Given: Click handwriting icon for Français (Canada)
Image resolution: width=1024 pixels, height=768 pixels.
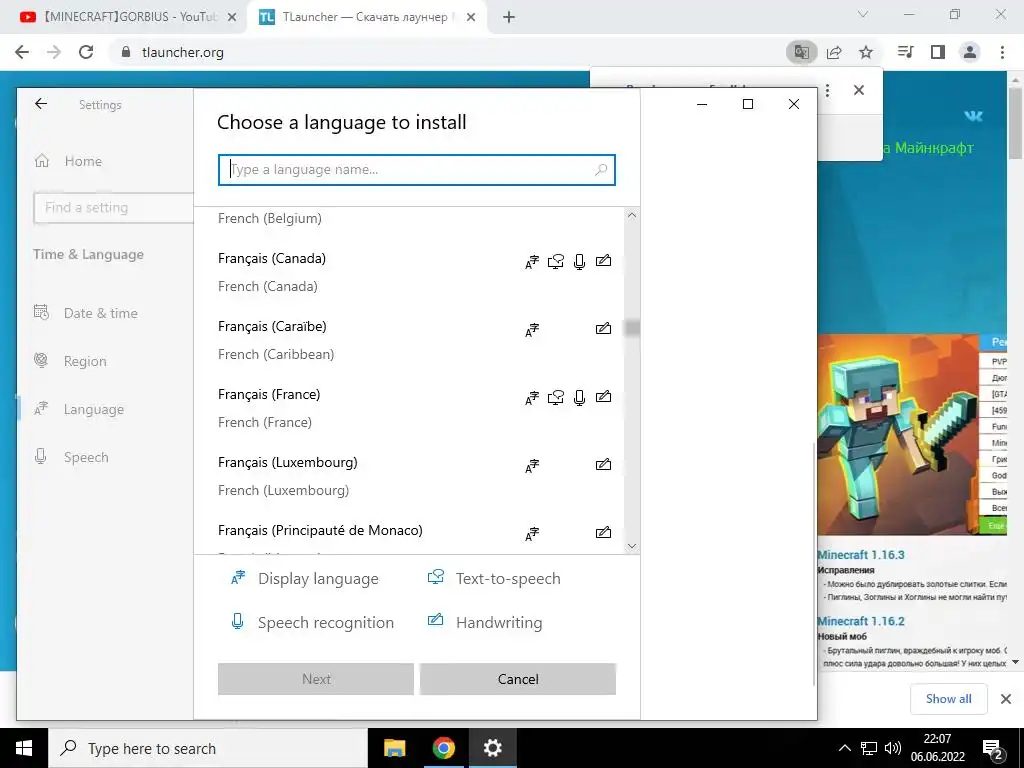Looking at the screenshot, I should 603,261.
